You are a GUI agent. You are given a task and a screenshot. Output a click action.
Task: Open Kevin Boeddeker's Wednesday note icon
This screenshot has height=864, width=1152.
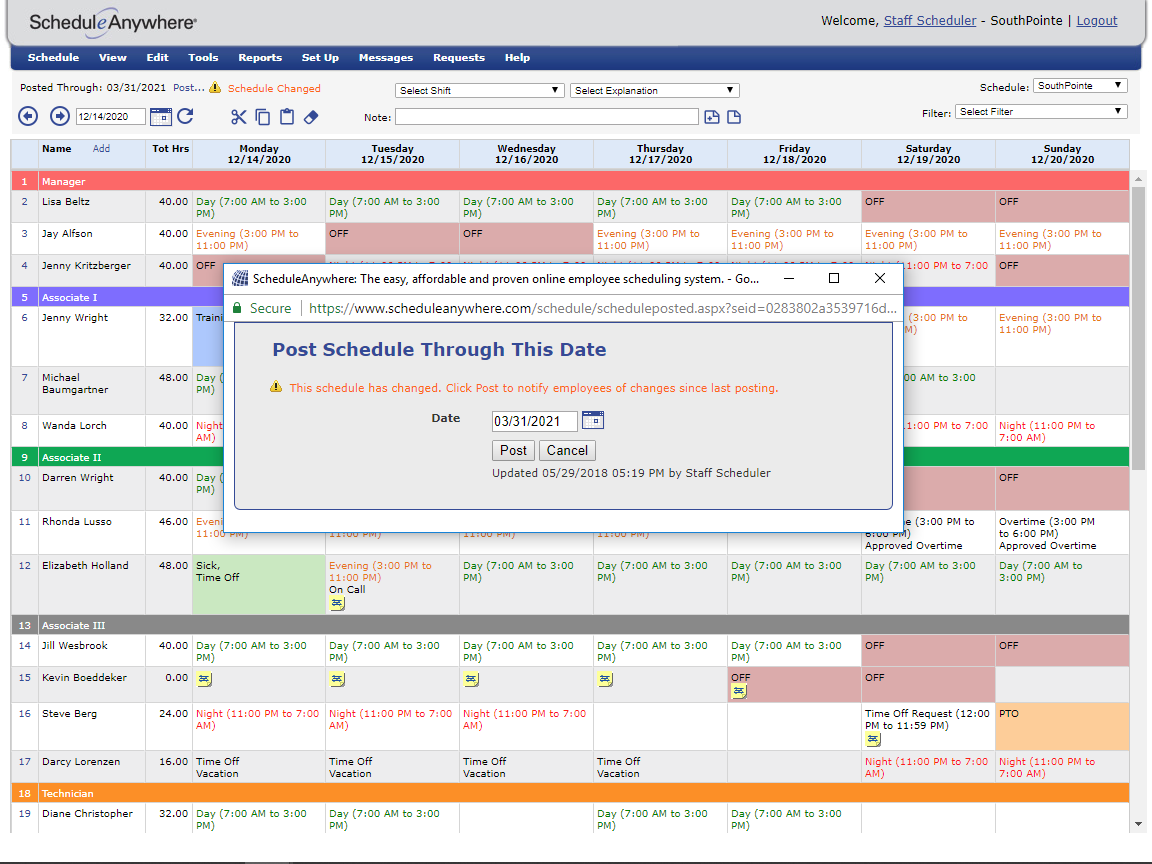(471, 679)
